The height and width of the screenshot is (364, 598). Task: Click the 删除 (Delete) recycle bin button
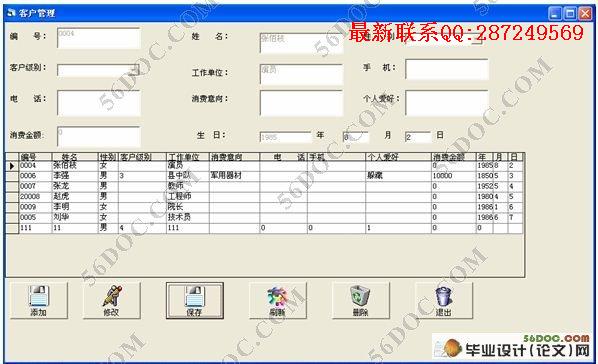(x=361, y=300)
